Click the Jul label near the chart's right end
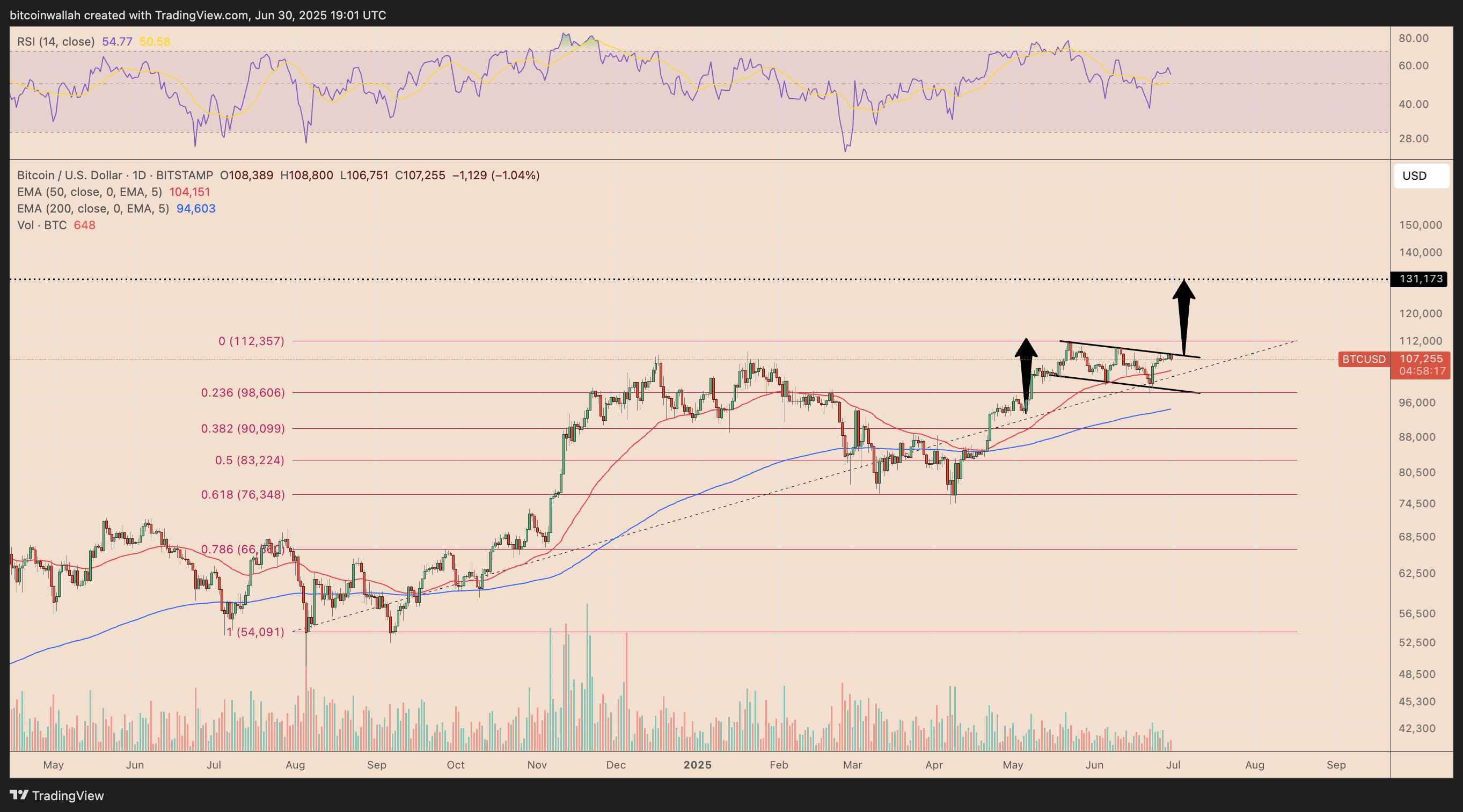The height and width of the screenshot is (812, 1463). [x=1173, y=765]
